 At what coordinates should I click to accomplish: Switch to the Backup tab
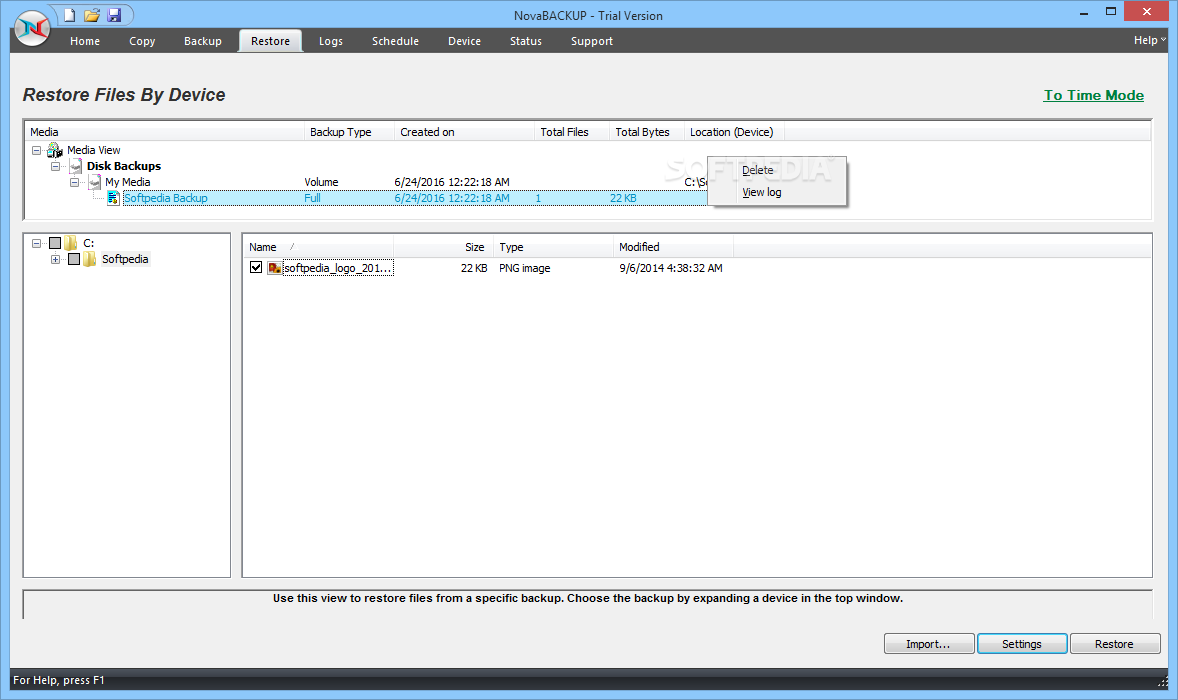(203, 41)
